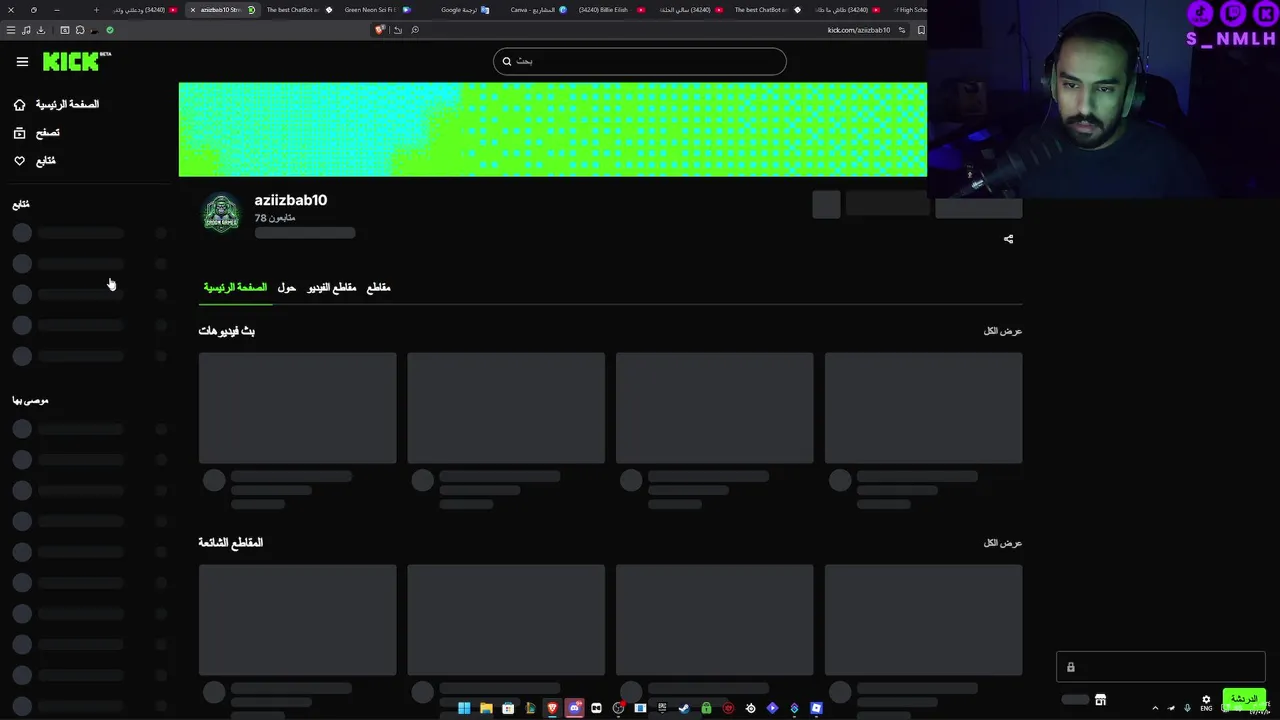Switch to the حول tab
The image size is (1280, 720).
[286, 287]
